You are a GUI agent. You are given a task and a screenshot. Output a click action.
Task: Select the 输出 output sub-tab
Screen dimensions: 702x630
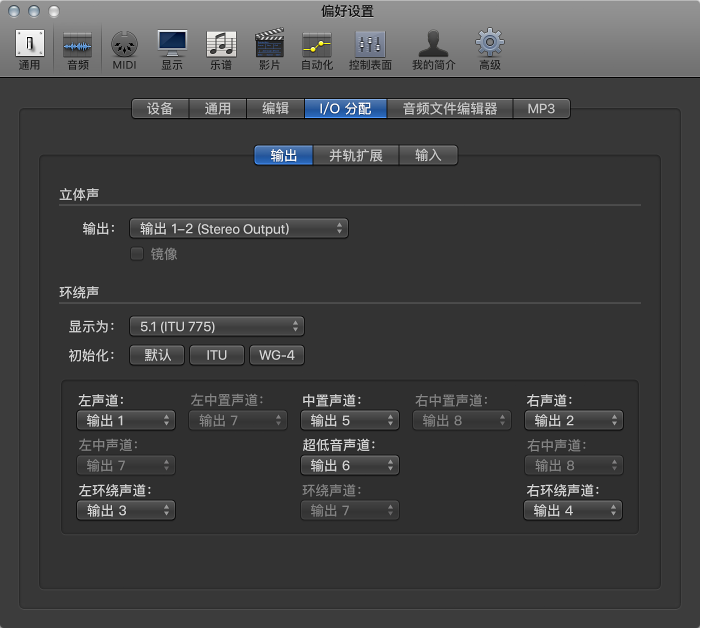[283, 155]
